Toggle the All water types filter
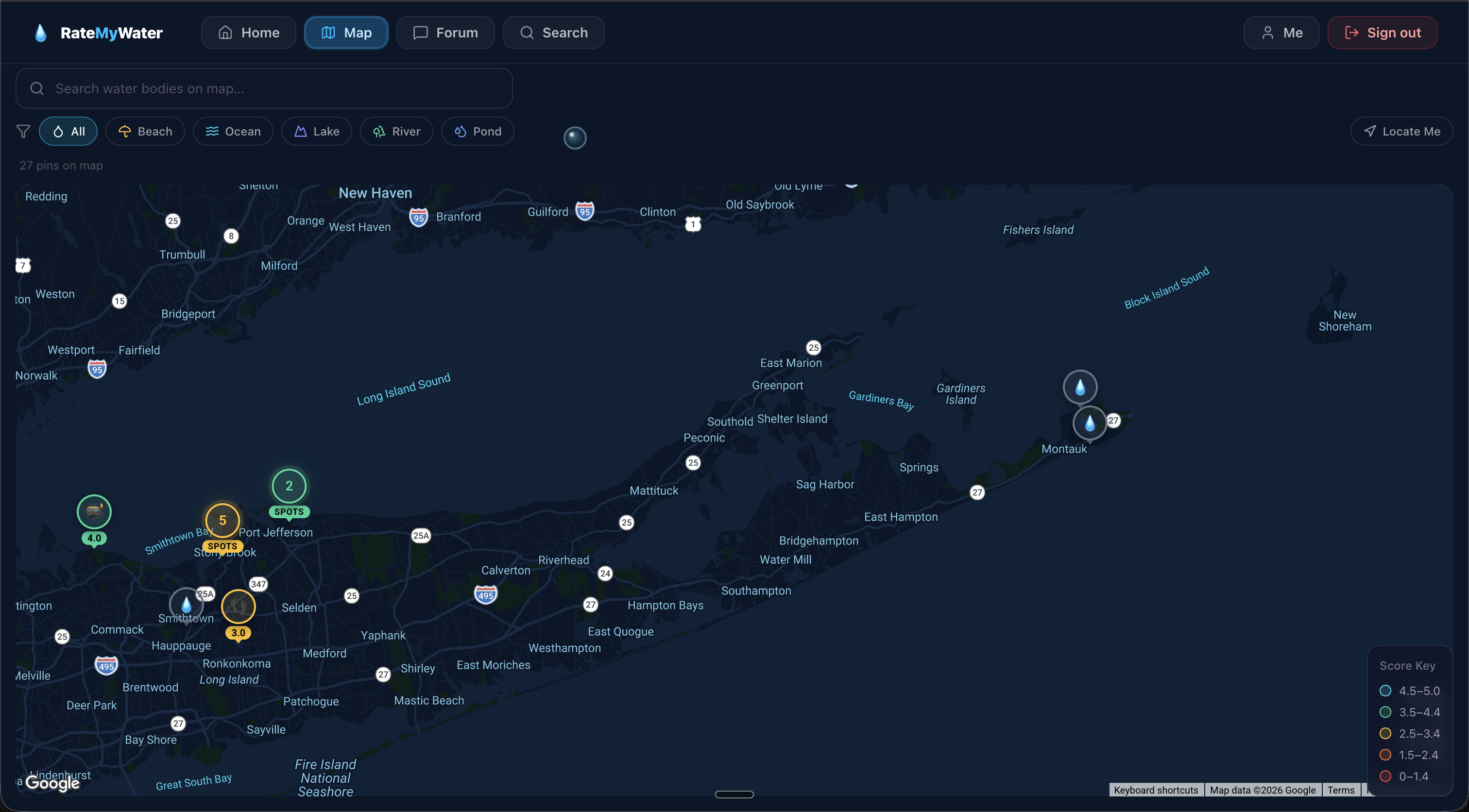Image resolution: width=1469 pixels, height=812 pixels. click(68, 131)
